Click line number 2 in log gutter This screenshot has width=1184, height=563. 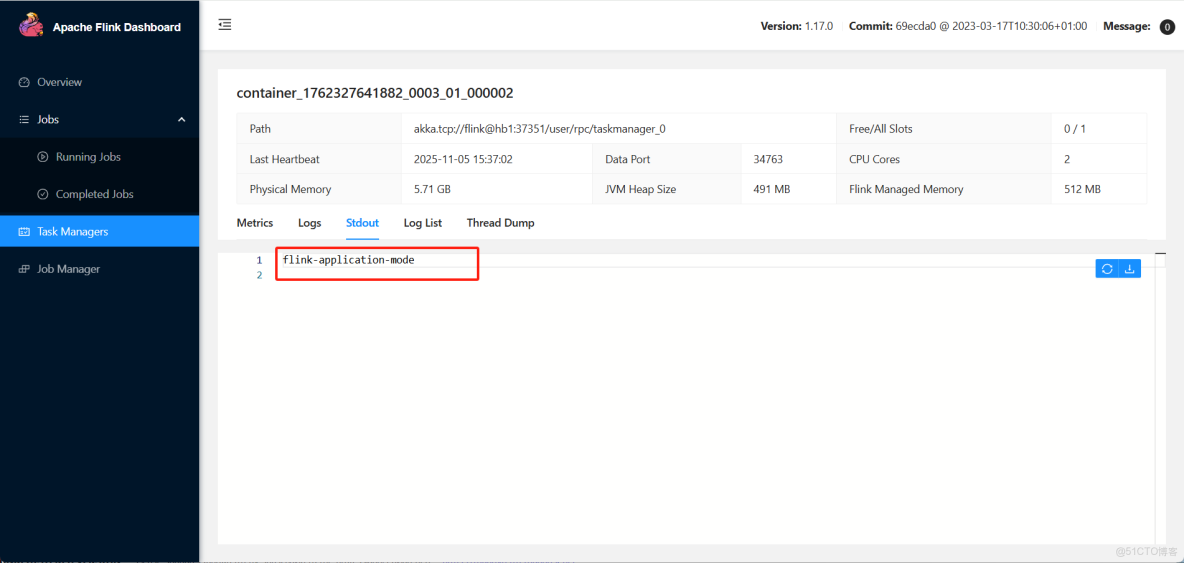[259, 275]
